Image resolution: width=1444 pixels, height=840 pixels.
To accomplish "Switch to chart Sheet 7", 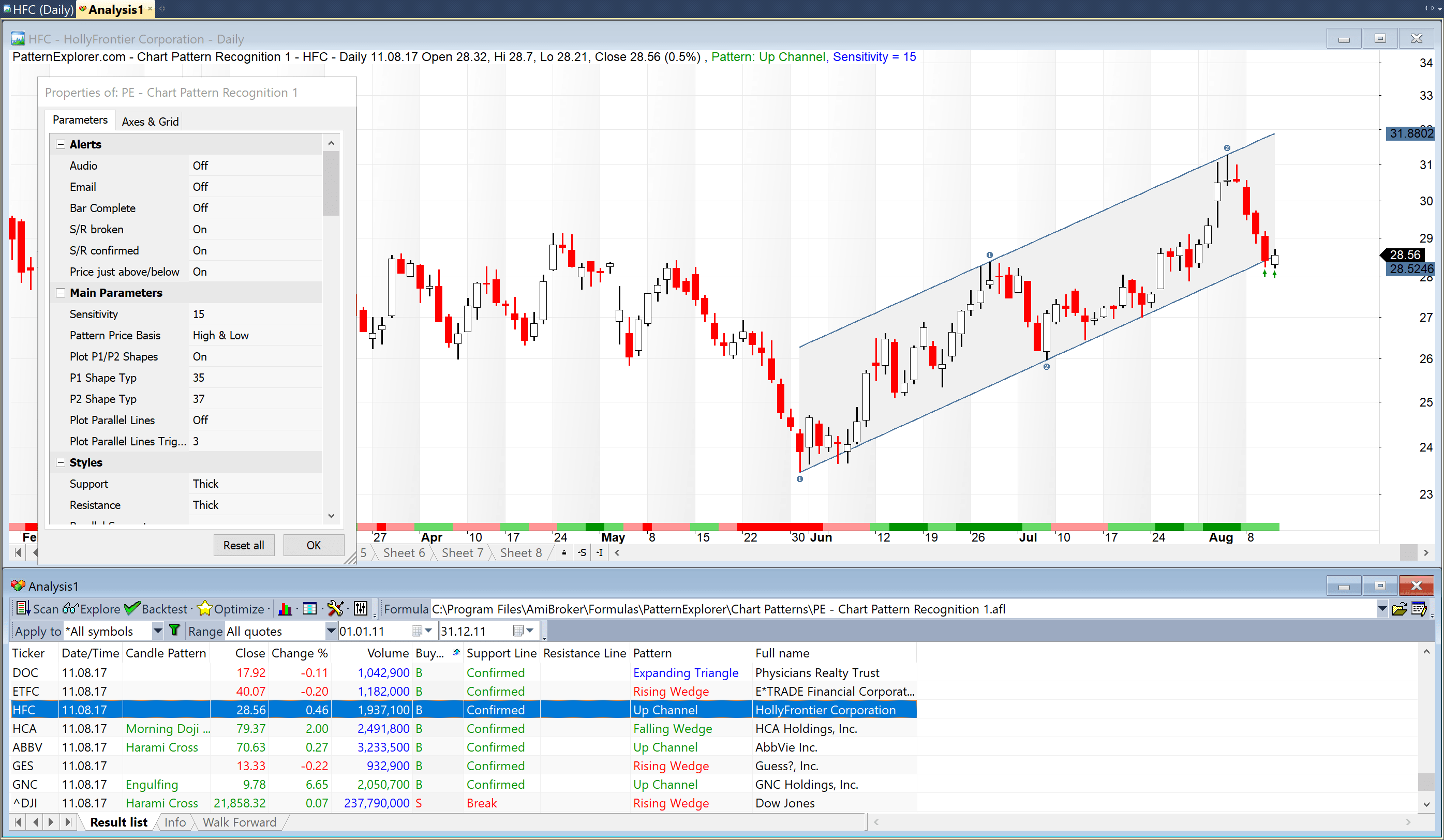I will click(463, 552).
